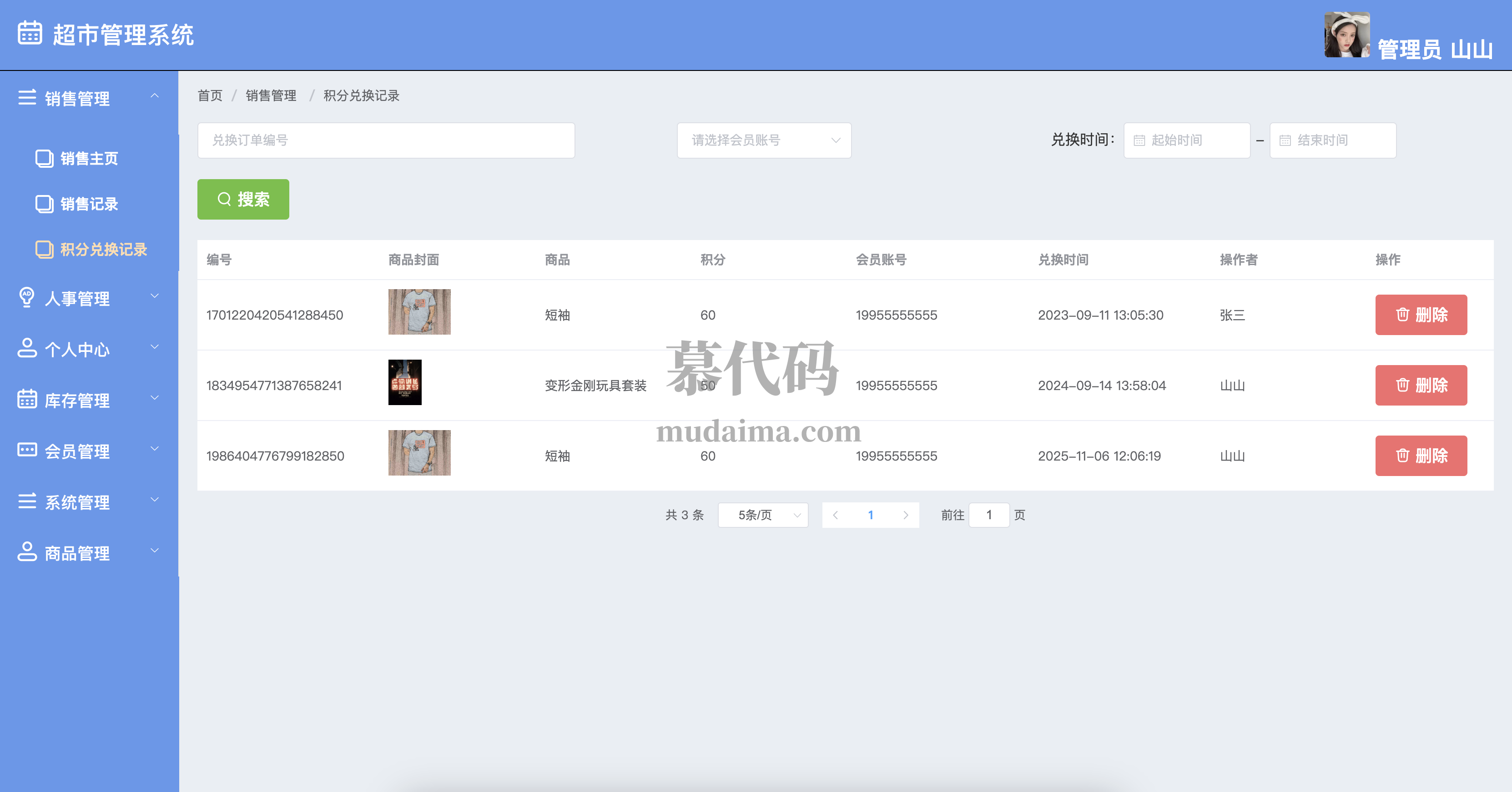Click the card icon beside 会员管理
This screenshot has width=1512, height=792.
[x=27, y=450]
